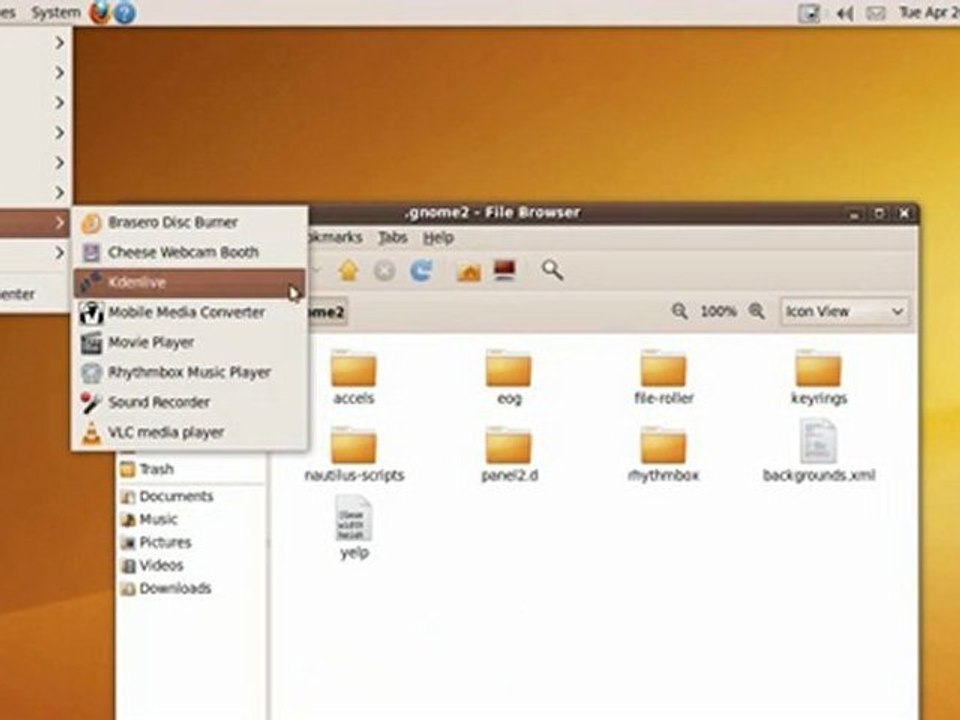This screenshot has width=960, height=720.
Task: Start Kdenlive from the submenu
Action: [190, 282]
